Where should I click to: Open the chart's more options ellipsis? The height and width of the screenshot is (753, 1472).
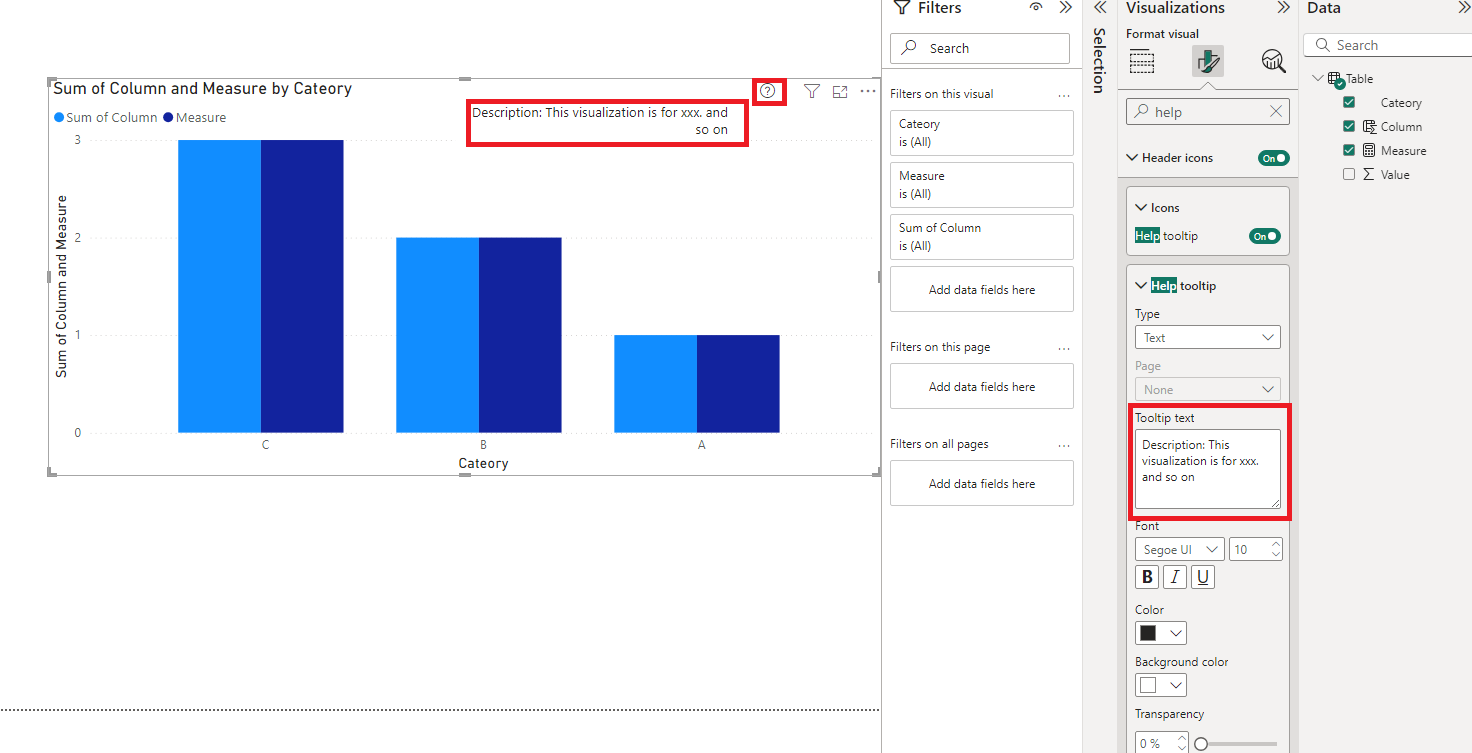point(868,91)
